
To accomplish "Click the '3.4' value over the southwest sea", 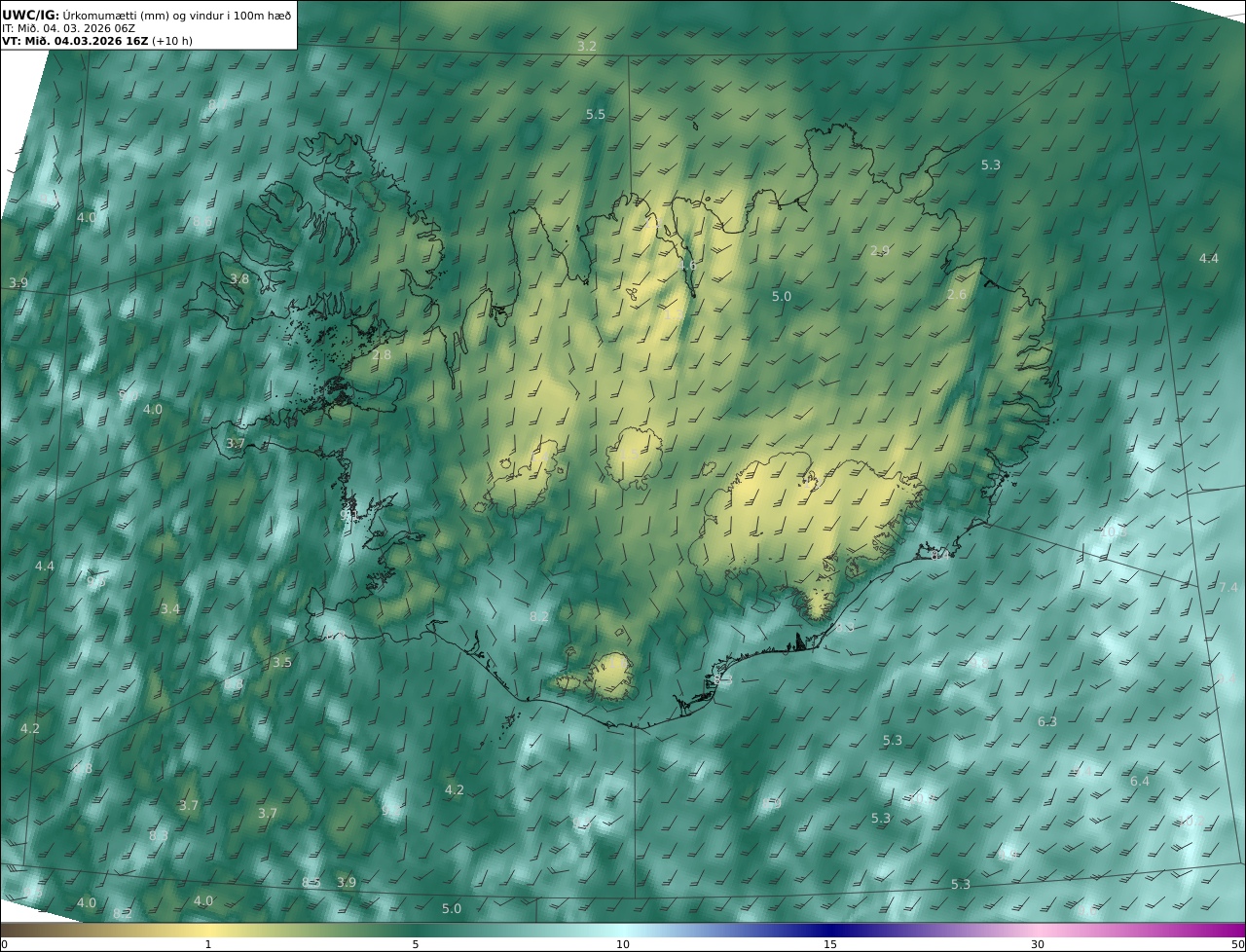I will [x=170, y=609].
